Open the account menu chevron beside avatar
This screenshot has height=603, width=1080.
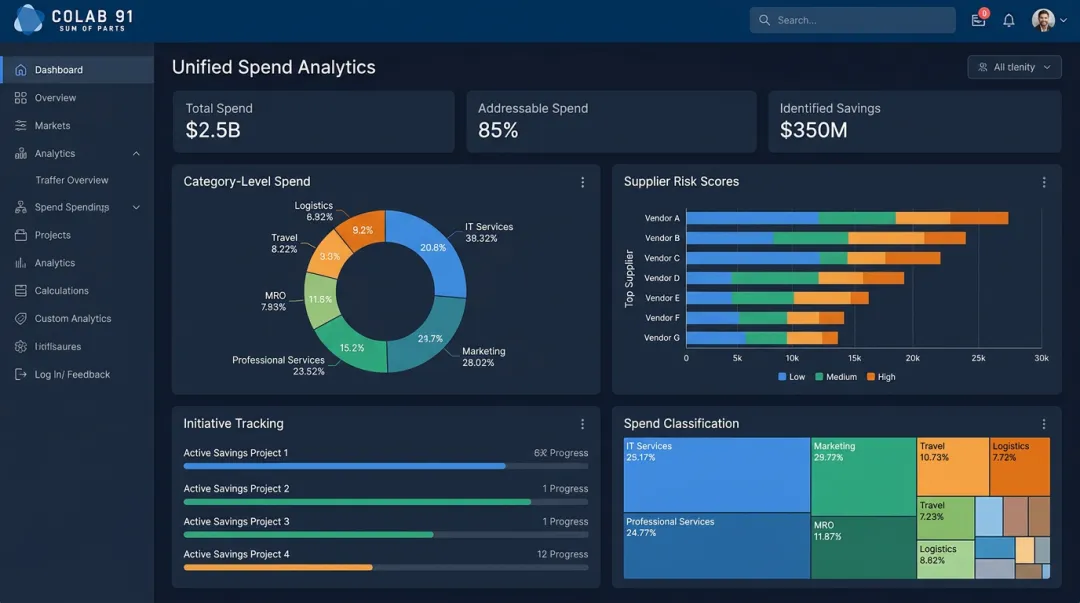click(x=1063, y=21)
